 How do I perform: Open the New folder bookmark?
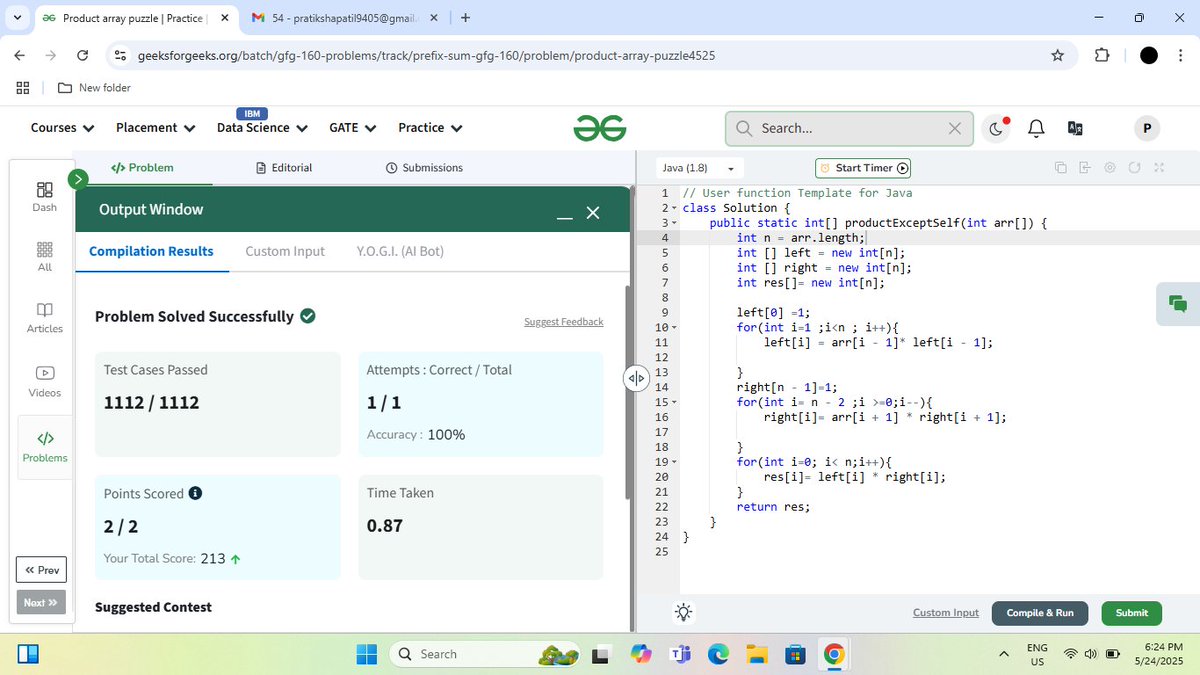tap(94, 88)
